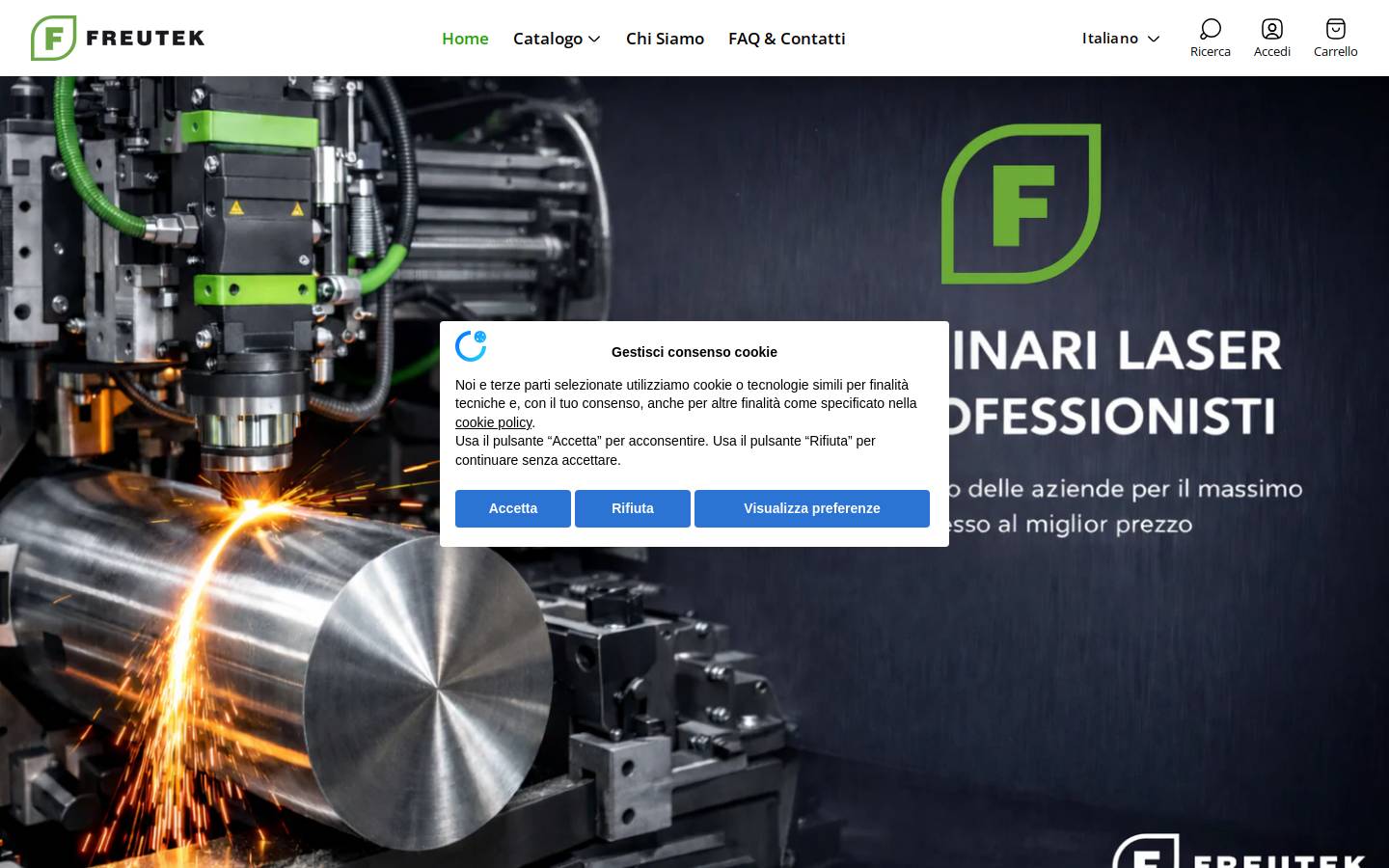Open FAQ & Contatti page
1389x868 pixels.
786,39
